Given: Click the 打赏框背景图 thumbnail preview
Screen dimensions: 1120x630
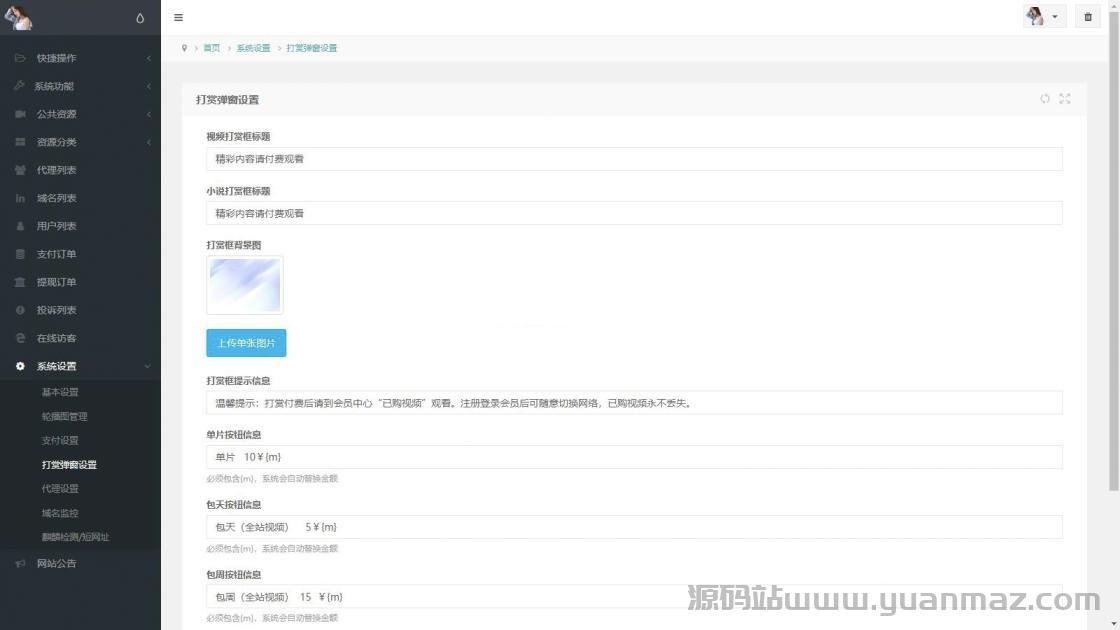Looking at the screenshot, I should coord(245,285).
